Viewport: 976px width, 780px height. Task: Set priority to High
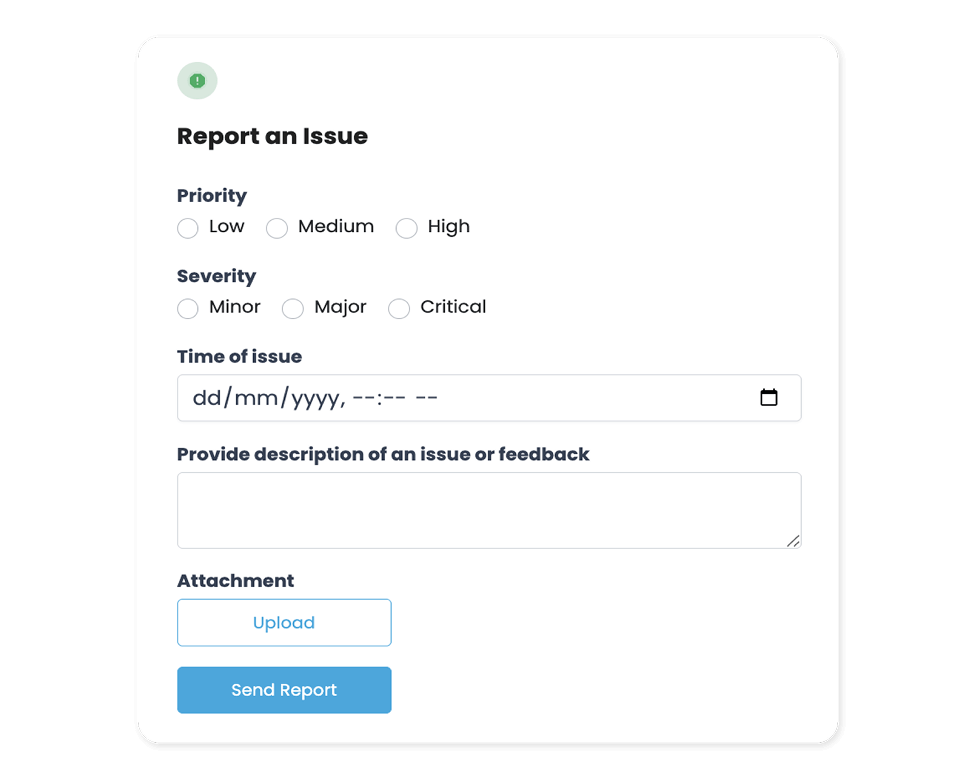(406, 228)
